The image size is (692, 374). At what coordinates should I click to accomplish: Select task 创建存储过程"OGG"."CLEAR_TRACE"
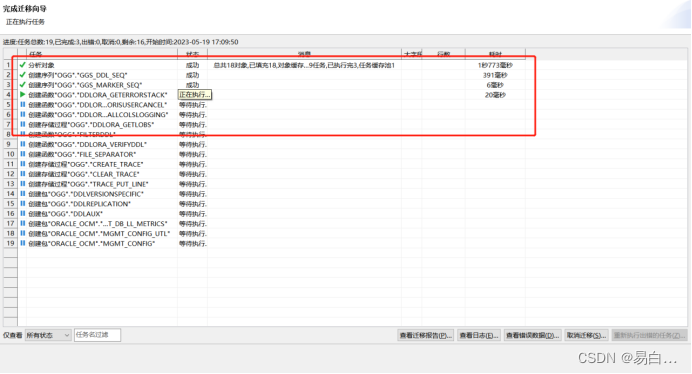pyautogui.click(x=84, y=174)
